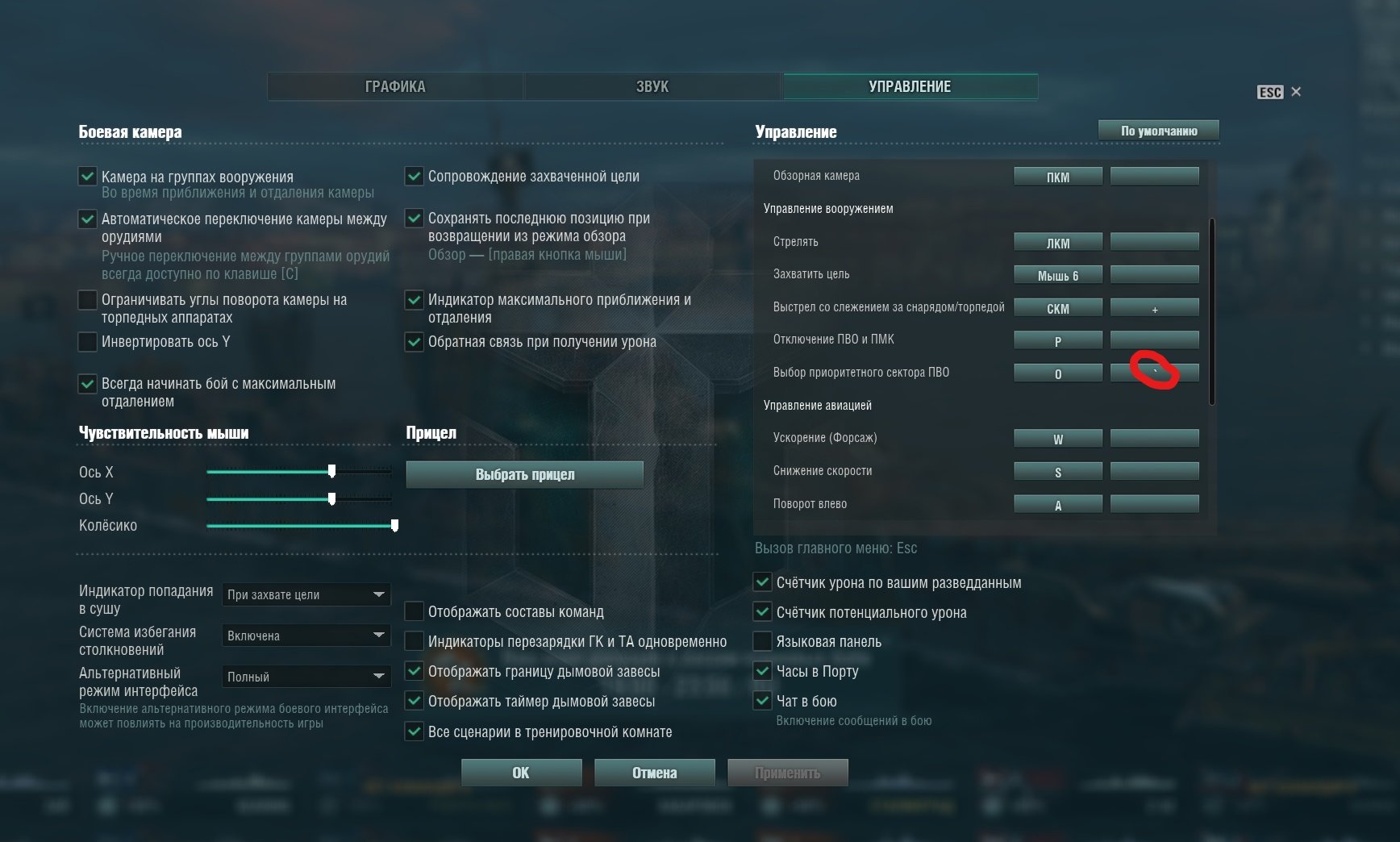Toggle Автоматическое переключение камеры checkbox

point(88,219)
